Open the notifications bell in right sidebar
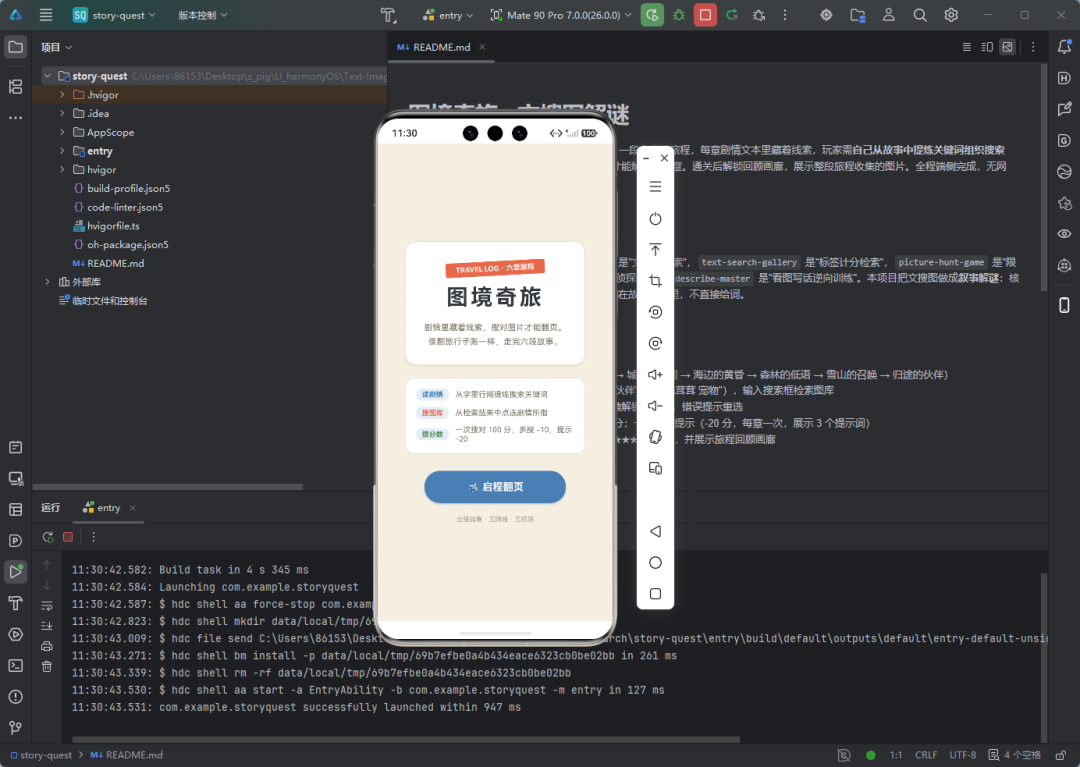This screenshot has width=1080, height=767. coord(1064,47)
